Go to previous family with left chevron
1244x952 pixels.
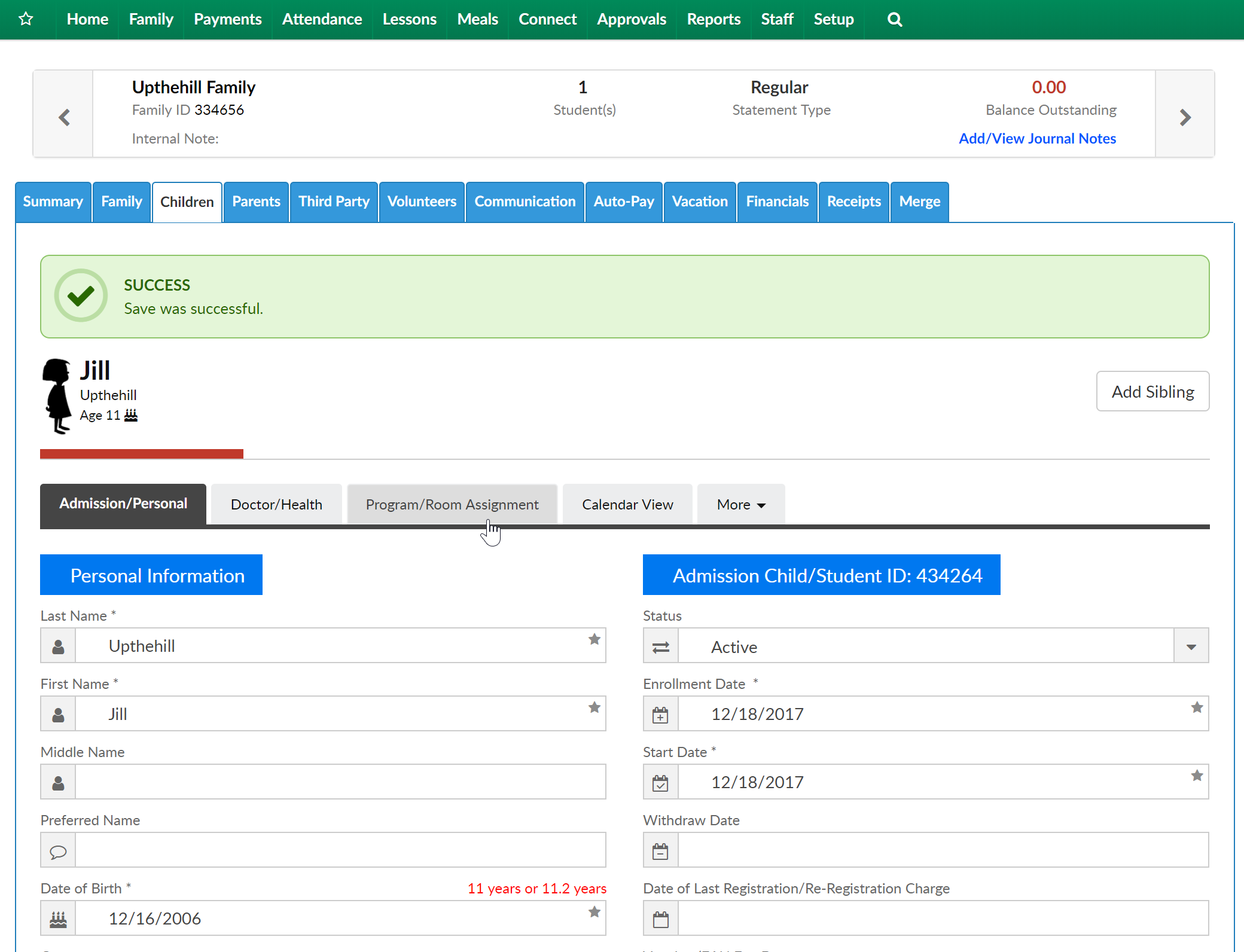(64, 117)
